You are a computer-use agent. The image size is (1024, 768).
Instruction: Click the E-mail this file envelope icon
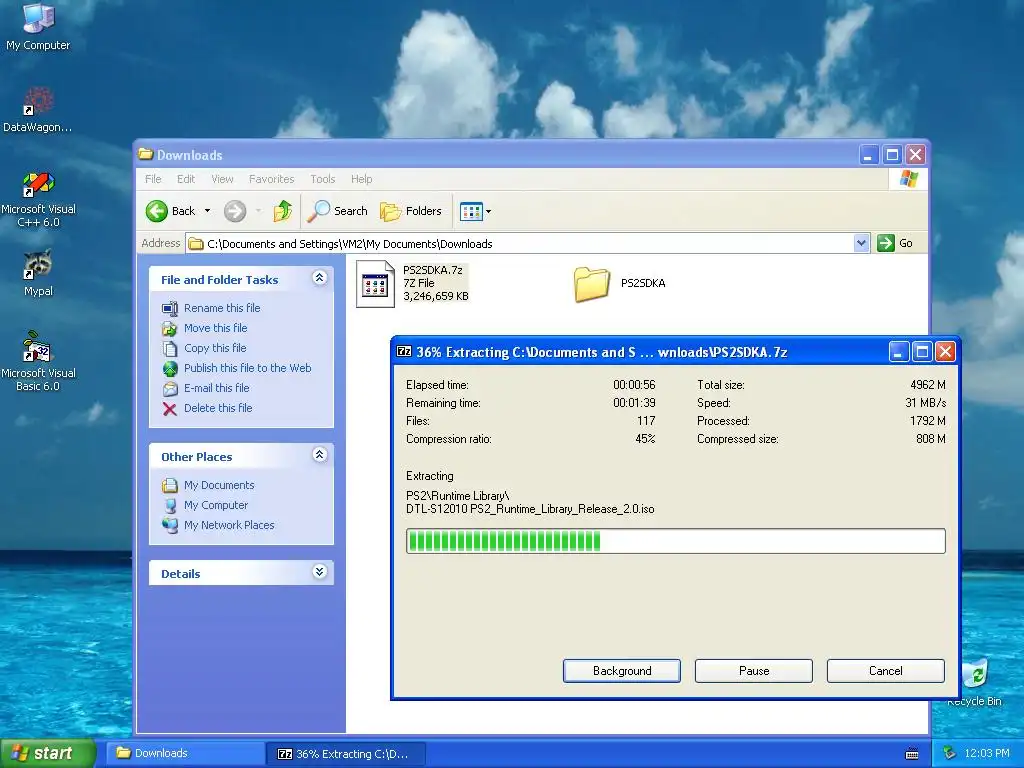coord(170,389)
